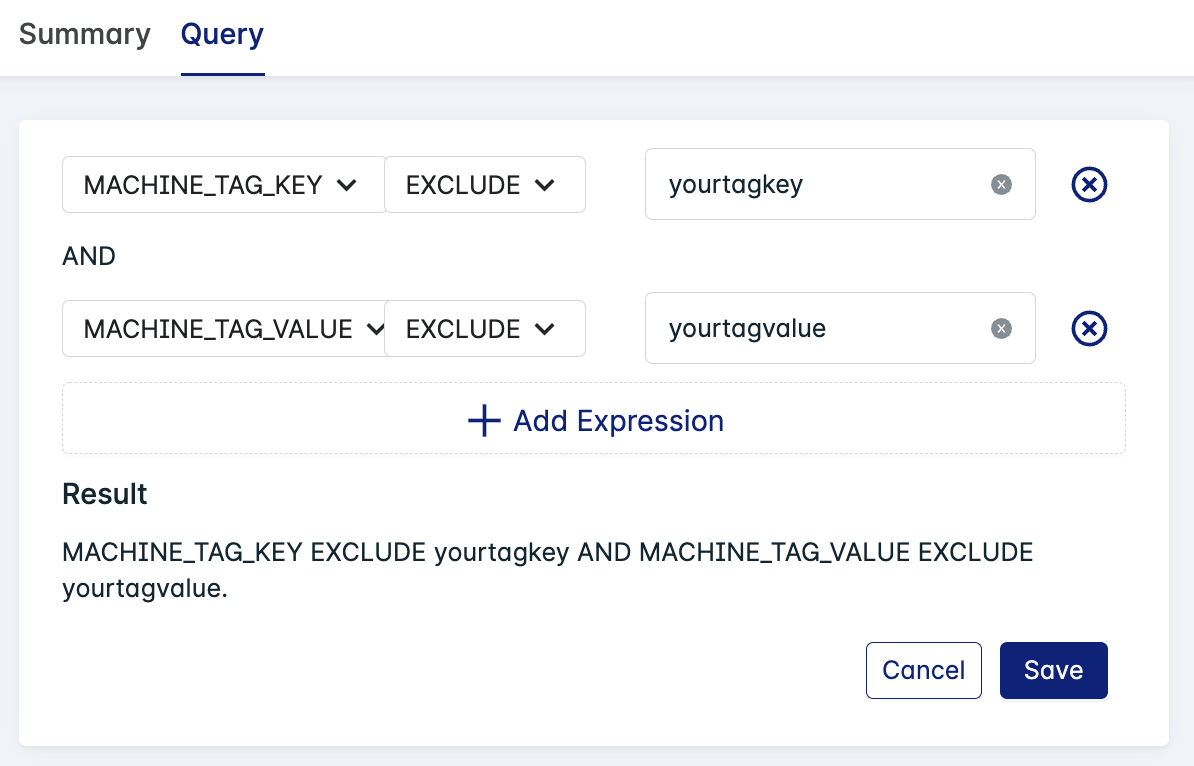Switch to the Summary tab
Image resolution: width=1194 pixels, height=766 pixels.
click(85, 34)
